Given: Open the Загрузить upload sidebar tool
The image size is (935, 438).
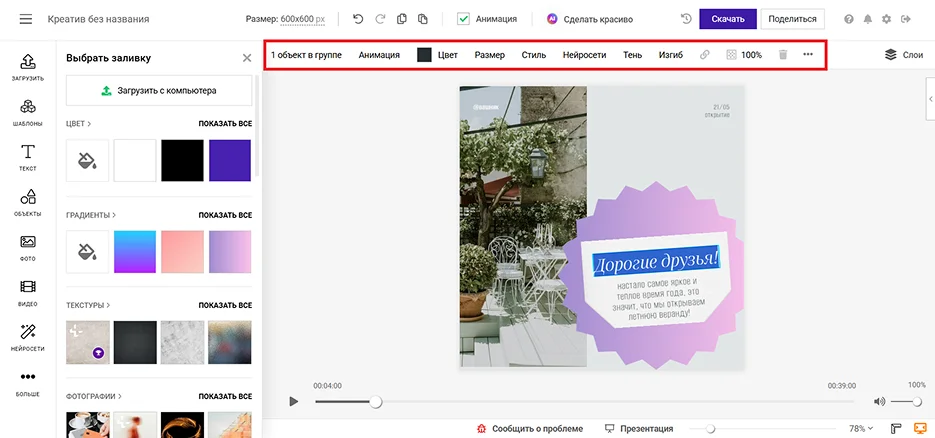Looking at the screenshot, I should (x=28, y=68).
